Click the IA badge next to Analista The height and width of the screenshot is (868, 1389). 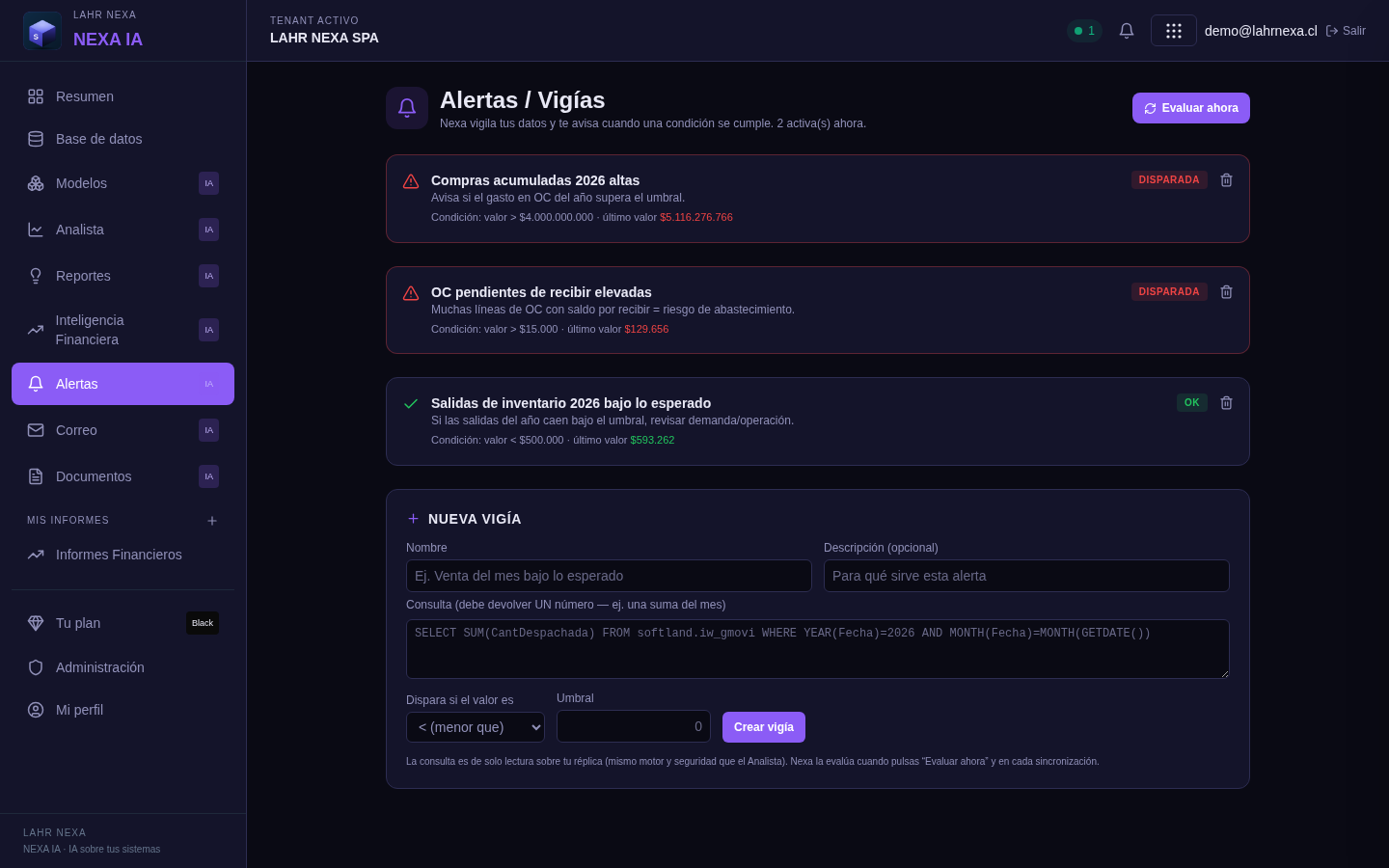(x=208, y=230)
